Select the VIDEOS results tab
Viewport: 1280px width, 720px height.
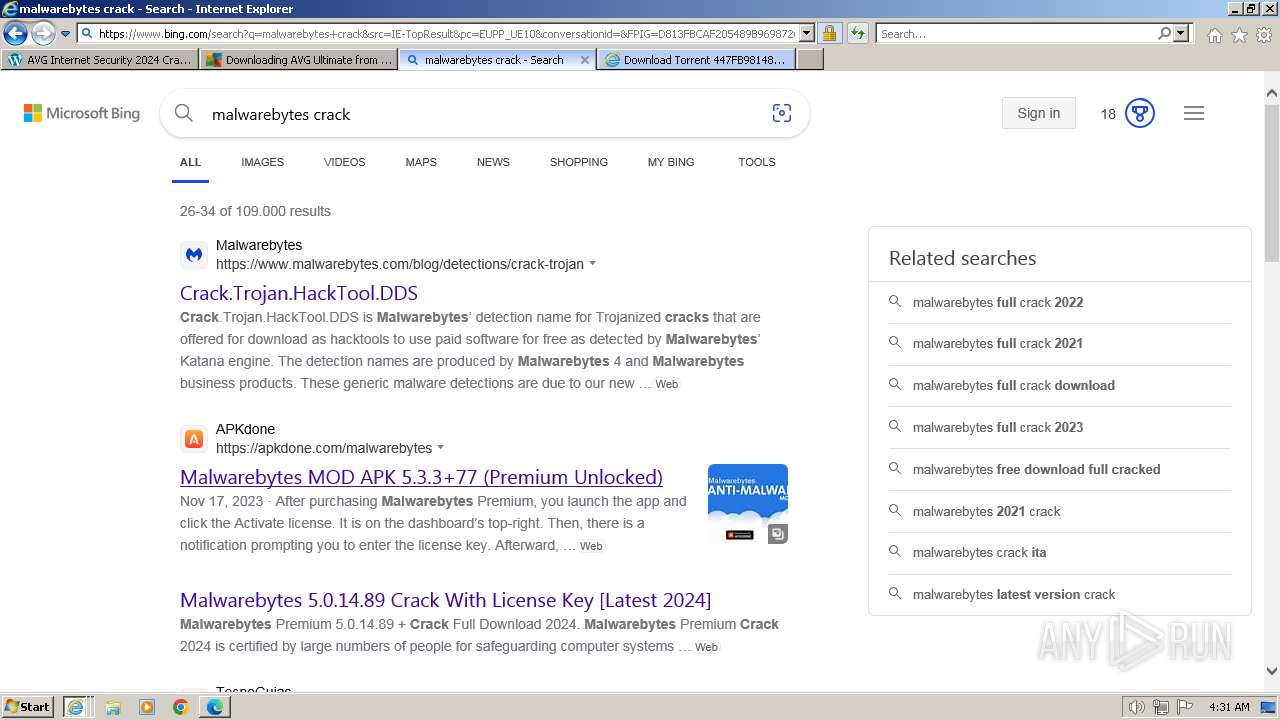tap(344, 162)
